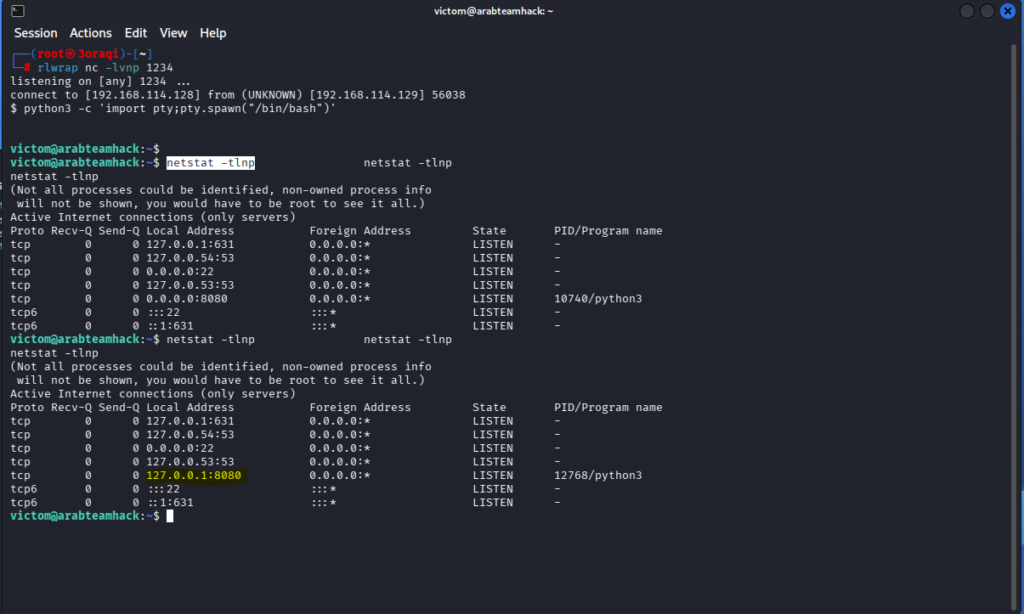Open the View menu
The width and height of the screenshot is (1024, 614).
pyautogui.click(x=173, y=33)
